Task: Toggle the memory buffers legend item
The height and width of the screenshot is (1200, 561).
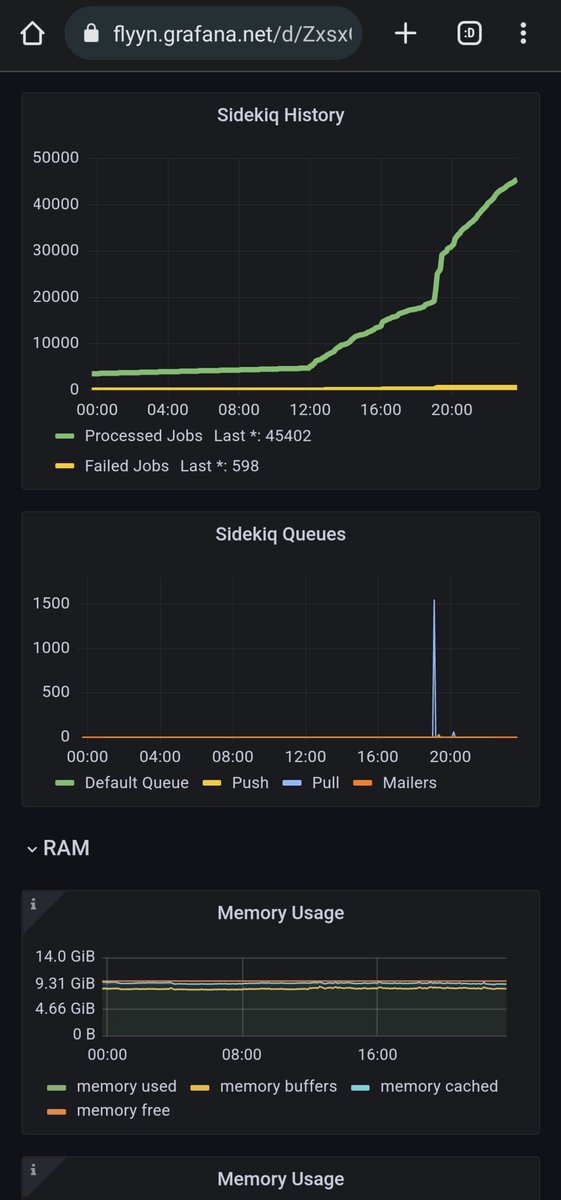Action: click(x=279, y=1086)
